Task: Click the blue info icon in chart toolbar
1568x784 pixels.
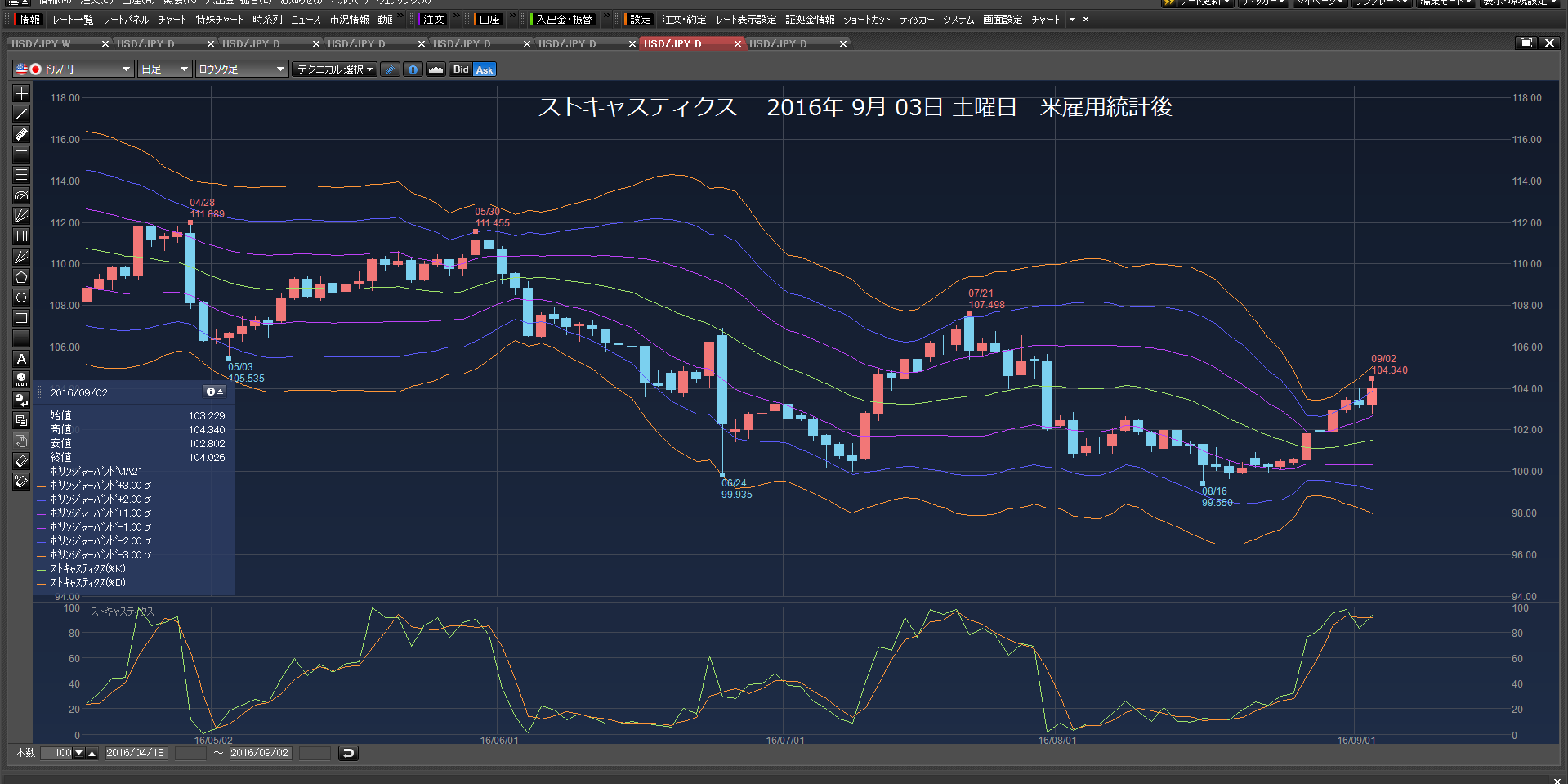Action: [413, 69]
